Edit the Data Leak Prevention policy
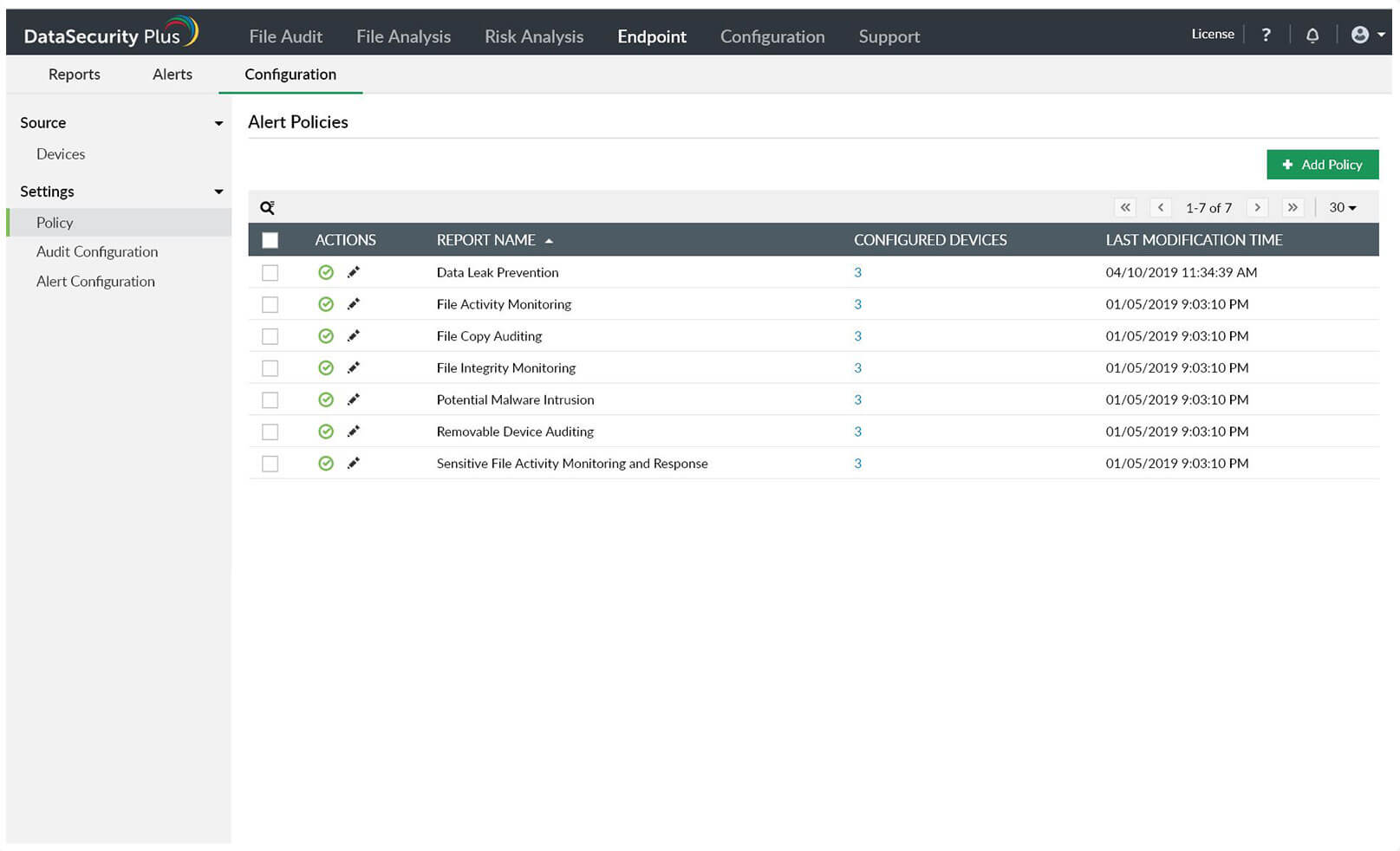This screenshot has height=851, width=1400. pos(354,272)
